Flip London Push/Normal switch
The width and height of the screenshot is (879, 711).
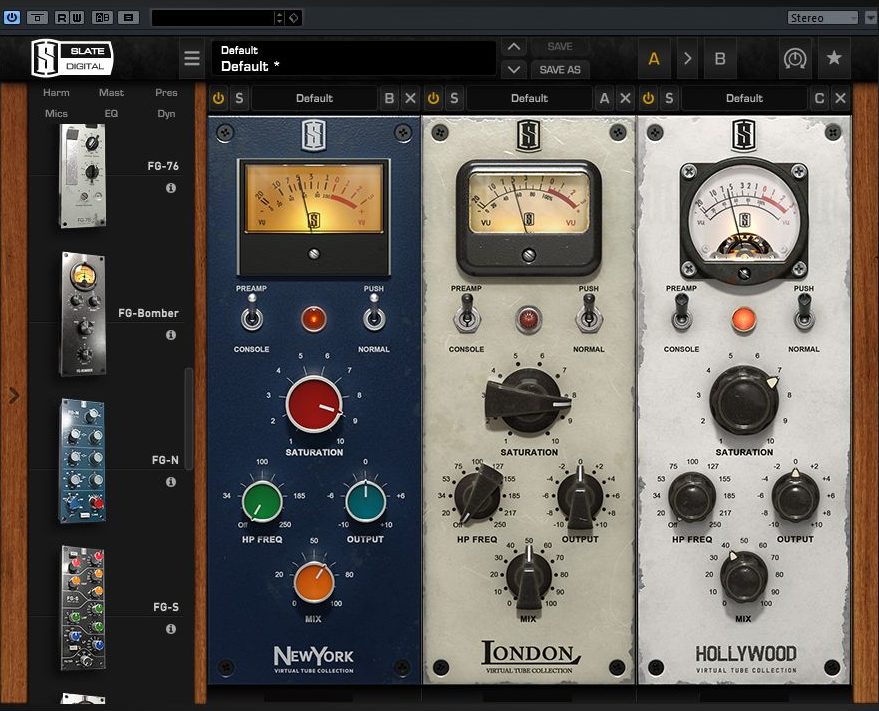pyautogui.click(x=589, y=315)
